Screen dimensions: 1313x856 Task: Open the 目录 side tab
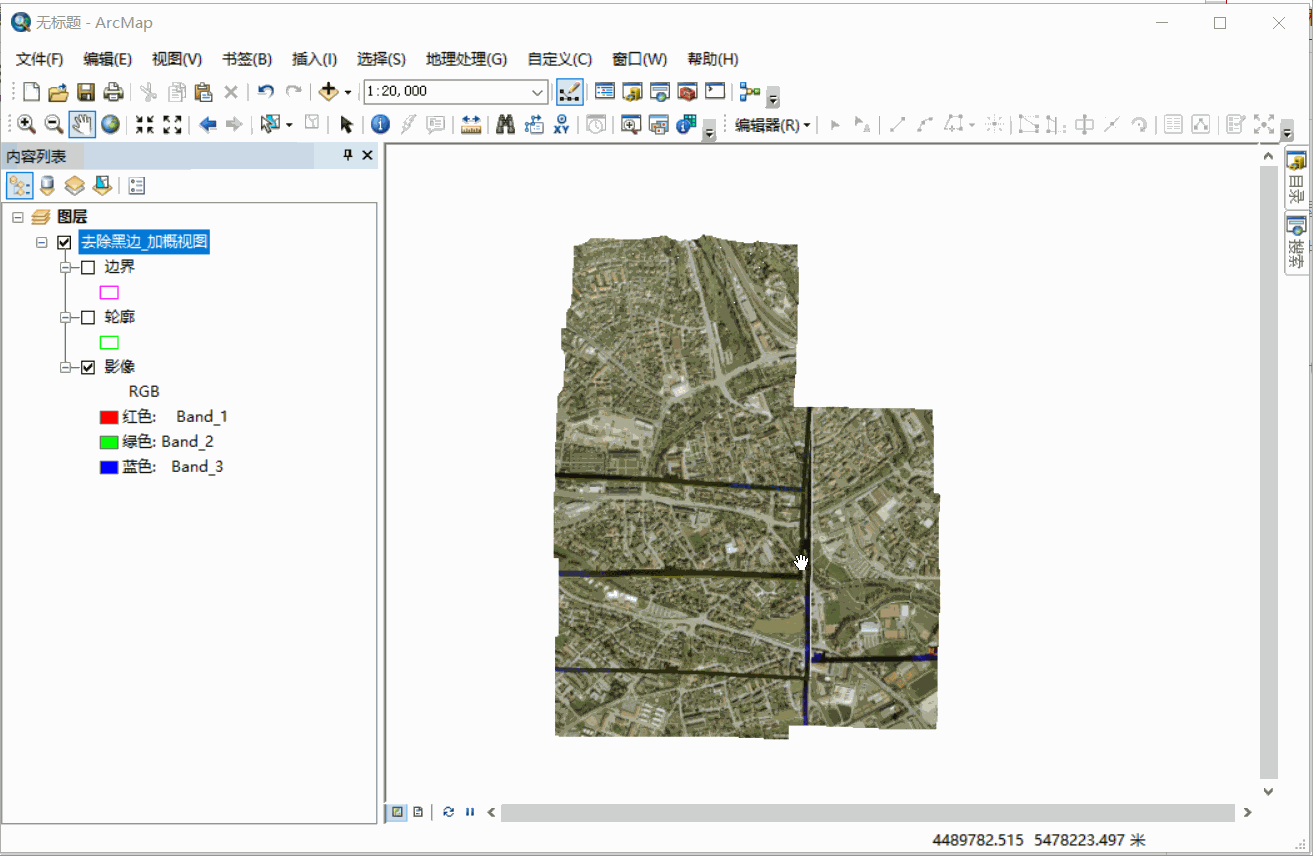coord(1297,178)
